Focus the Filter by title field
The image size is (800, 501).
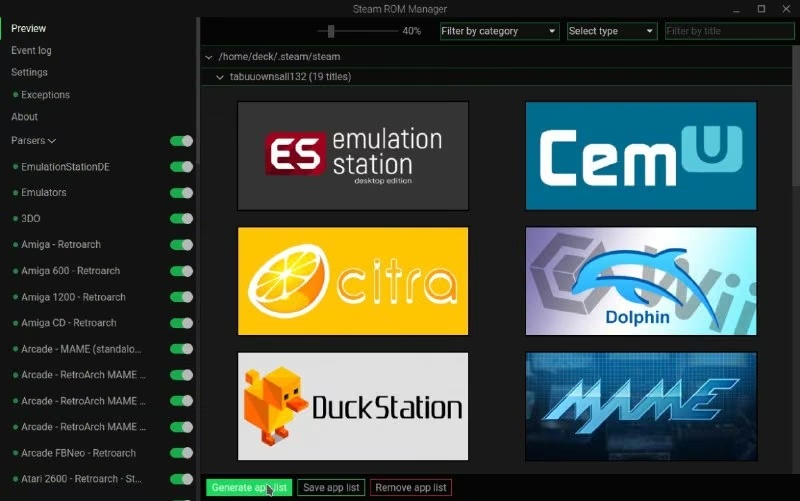tap(730, 31)
